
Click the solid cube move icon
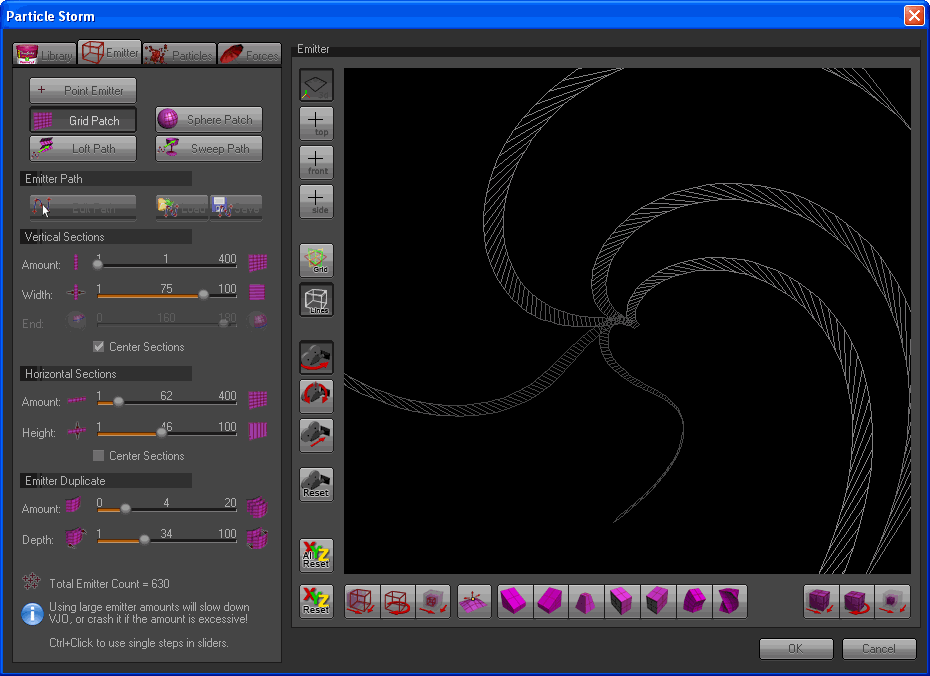click(821, 601)
